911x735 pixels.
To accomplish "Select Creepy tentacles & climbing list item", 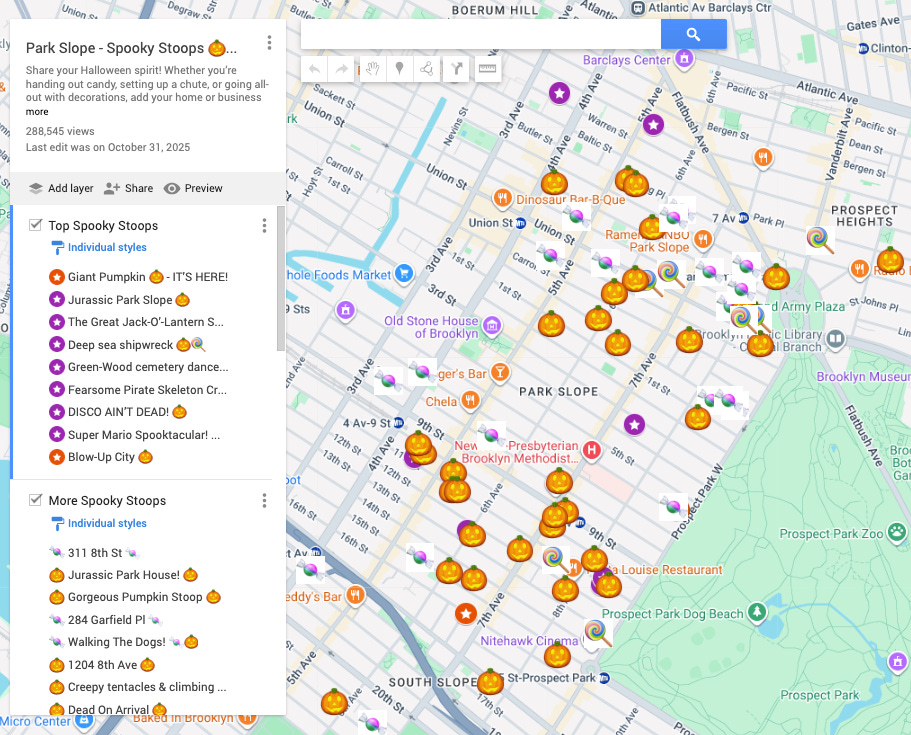I will [x=138, y=687].
